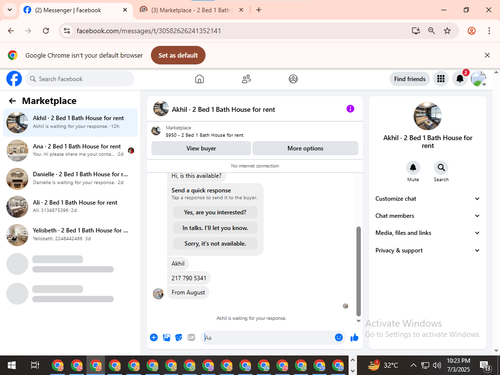Open a new browser tab
Screen dimensions: 500x375
click(x=259, y=10)
